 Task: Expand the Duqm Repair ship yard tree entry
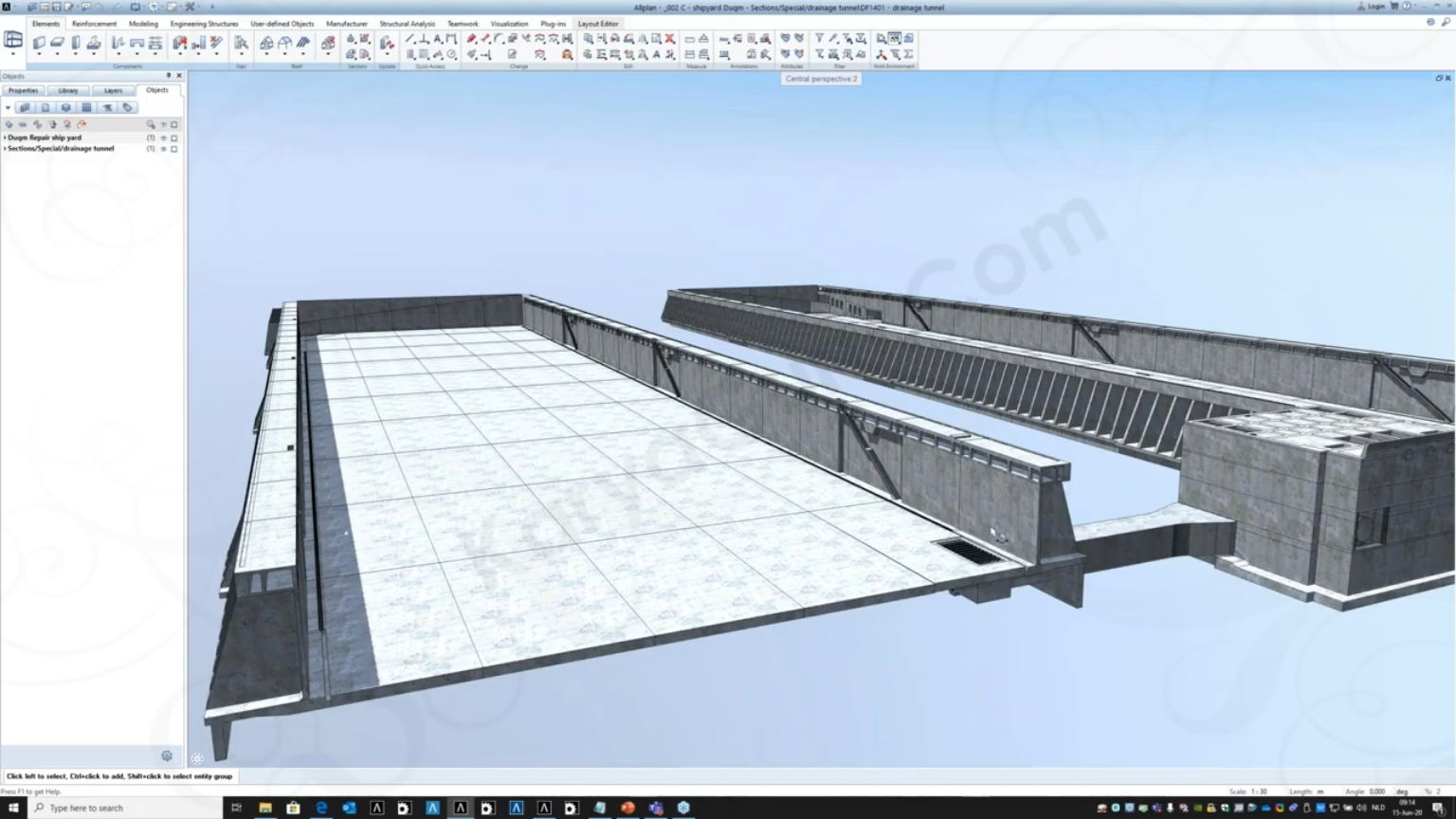(x=5, y=137)
